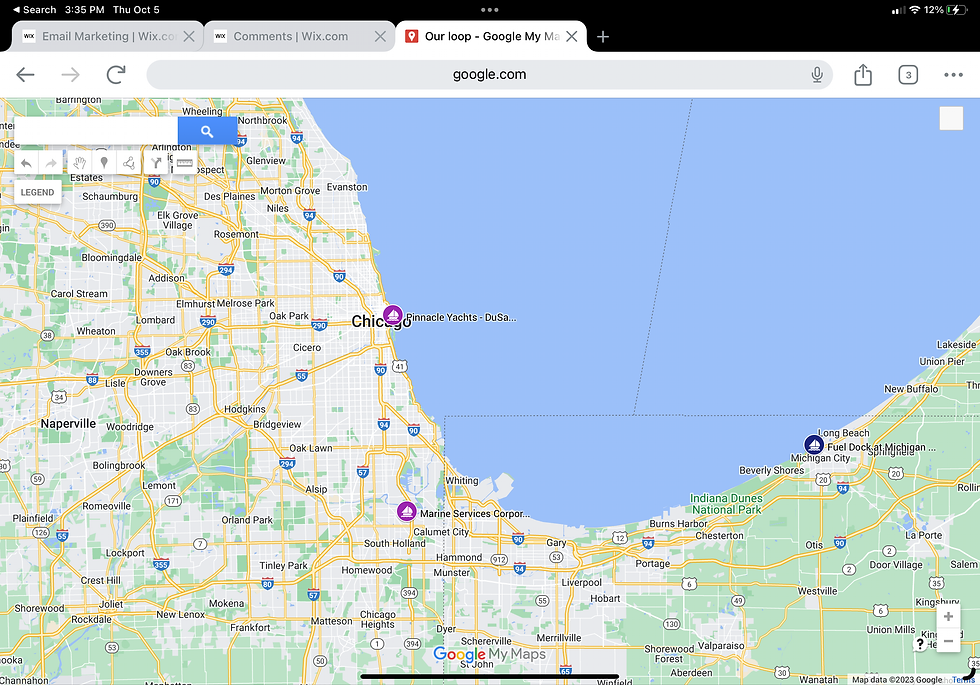Click the Orland Park label
This screenshot has height=685, width=980.
click(x=247, y=520)
